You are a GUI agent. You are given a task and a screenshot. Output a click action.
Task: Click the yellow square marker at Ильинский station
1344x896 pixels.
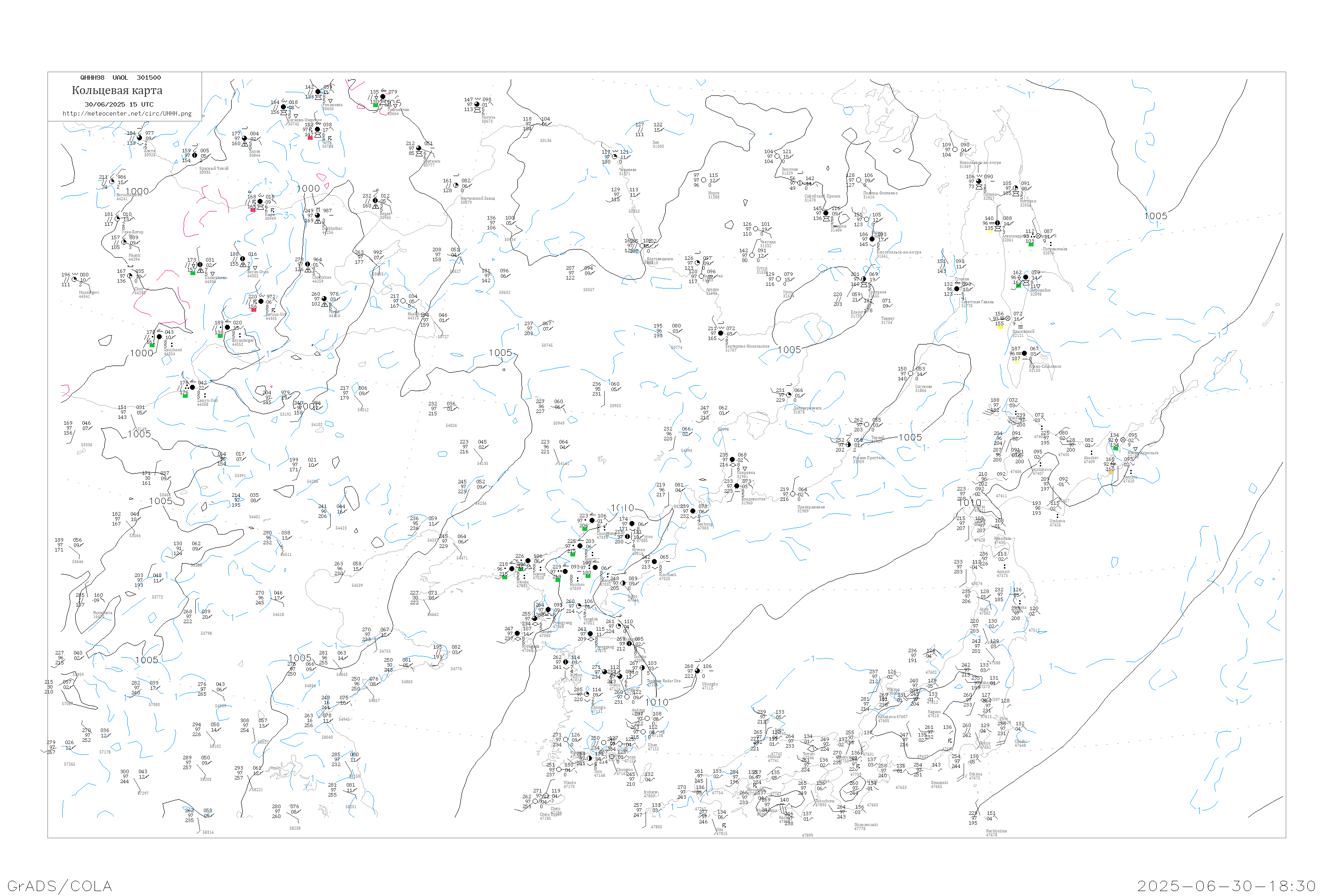coord(1000,327)
